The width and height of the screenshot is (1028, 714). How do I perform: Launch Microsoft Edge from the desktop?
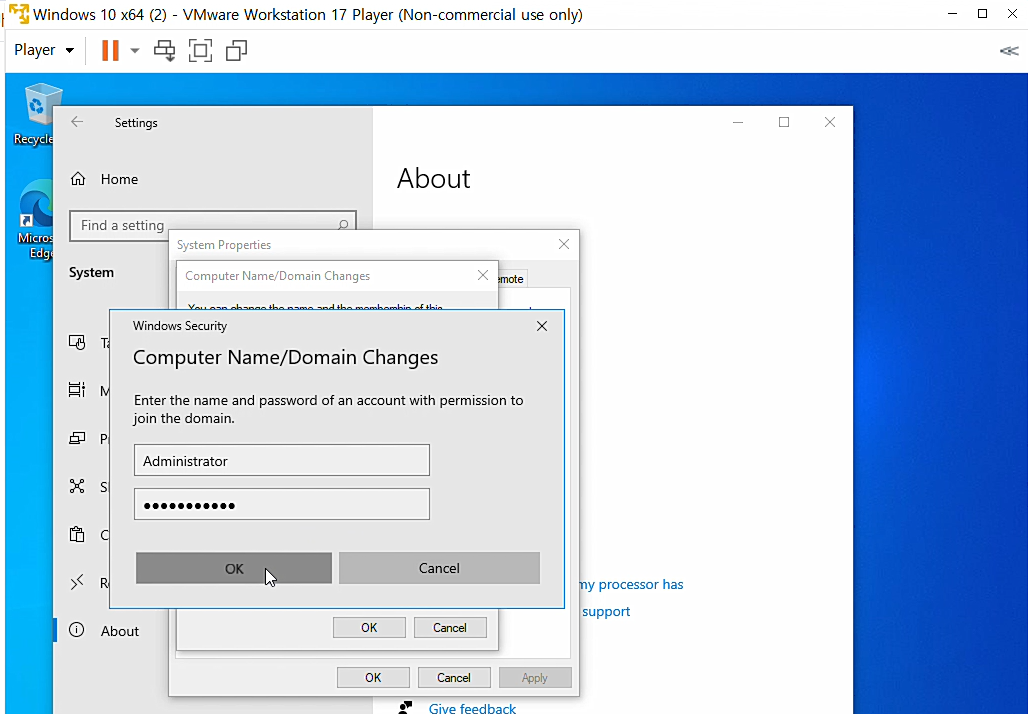(x=36, y=220)
